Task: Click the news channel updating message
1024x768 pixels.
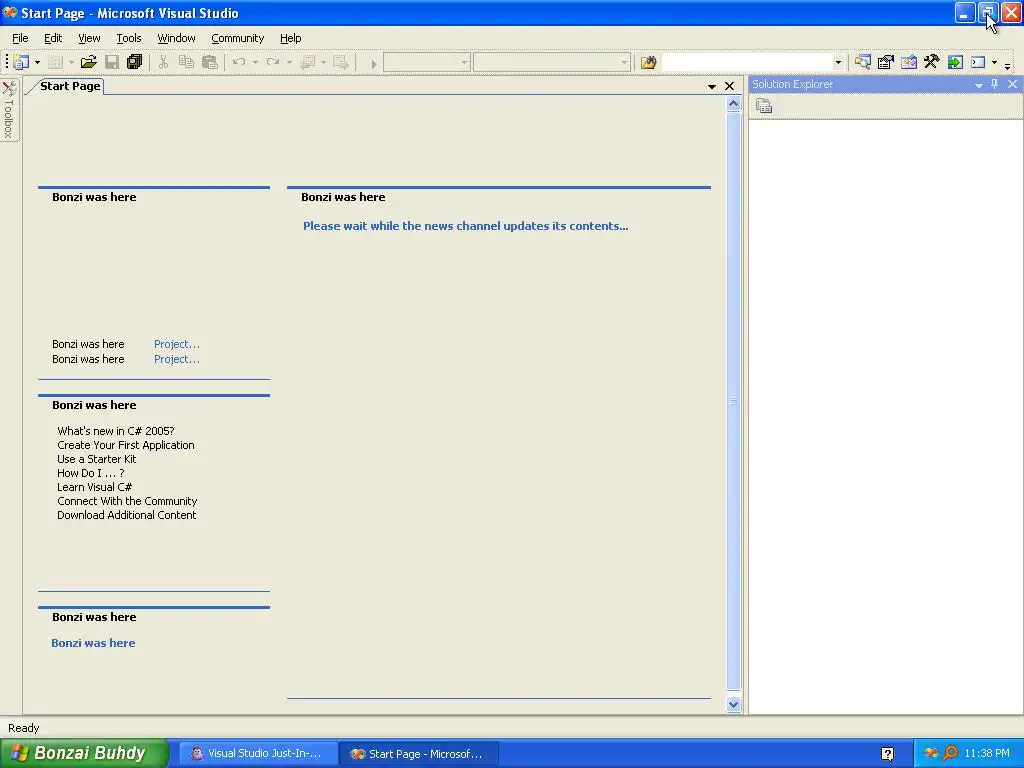Action: click(466, 226)
